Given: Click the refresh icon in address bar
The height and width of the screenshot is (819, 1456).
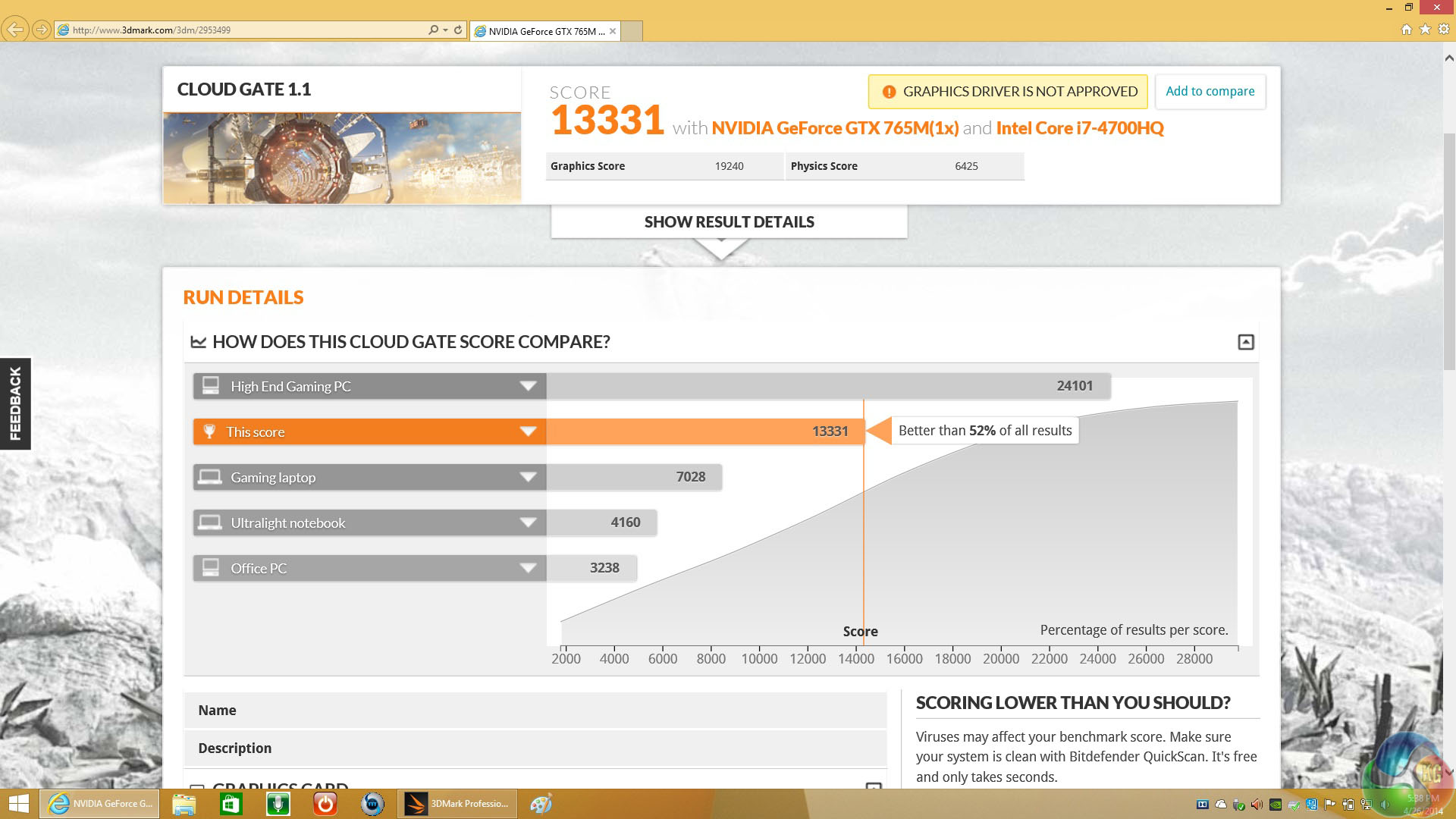Looking at the screenshot, I should click(458, 30).
